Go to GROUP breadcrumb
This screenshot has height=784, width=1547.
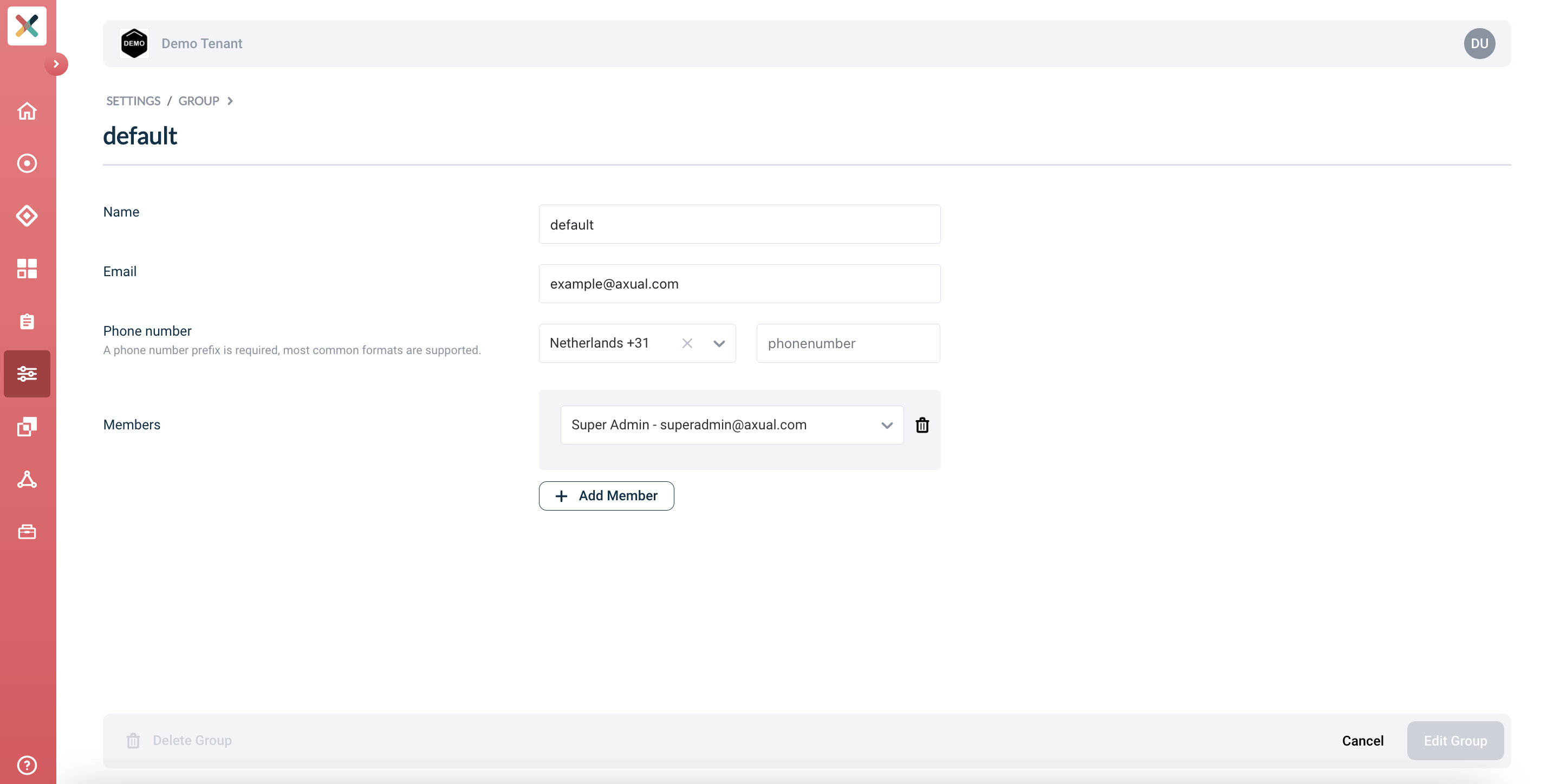199,101
